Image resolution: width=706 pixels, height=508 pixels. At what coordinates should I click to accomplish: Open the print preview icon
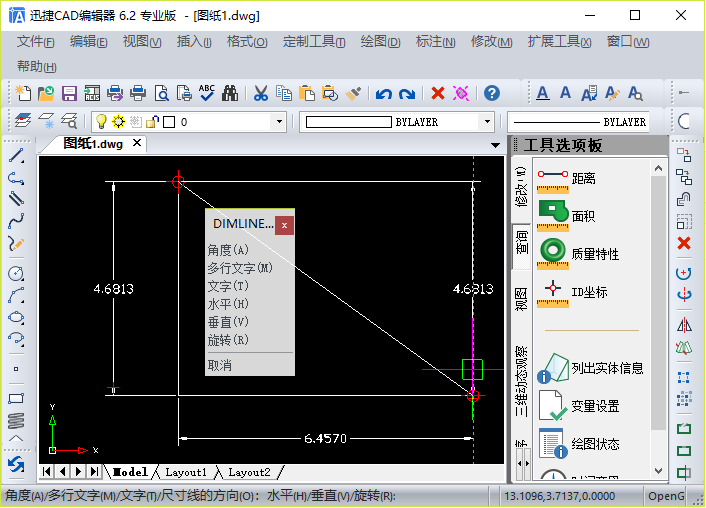(x=161, y=93)
